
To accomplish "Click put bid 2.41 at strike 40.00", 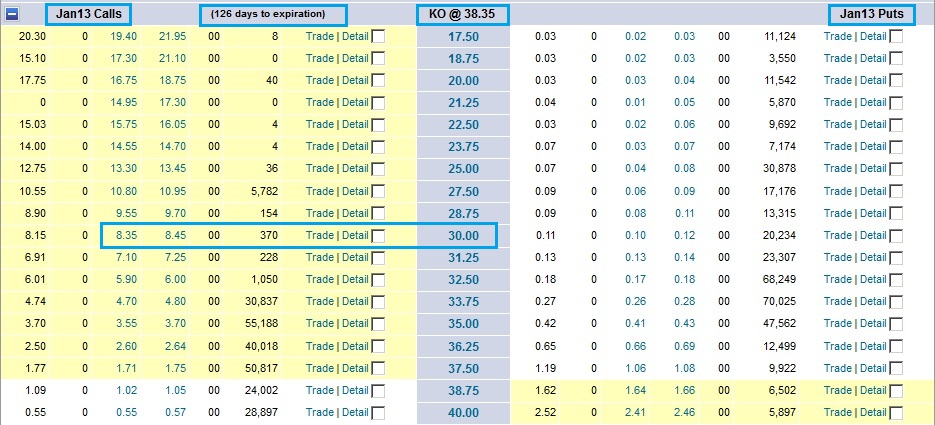I will point(636,412).
